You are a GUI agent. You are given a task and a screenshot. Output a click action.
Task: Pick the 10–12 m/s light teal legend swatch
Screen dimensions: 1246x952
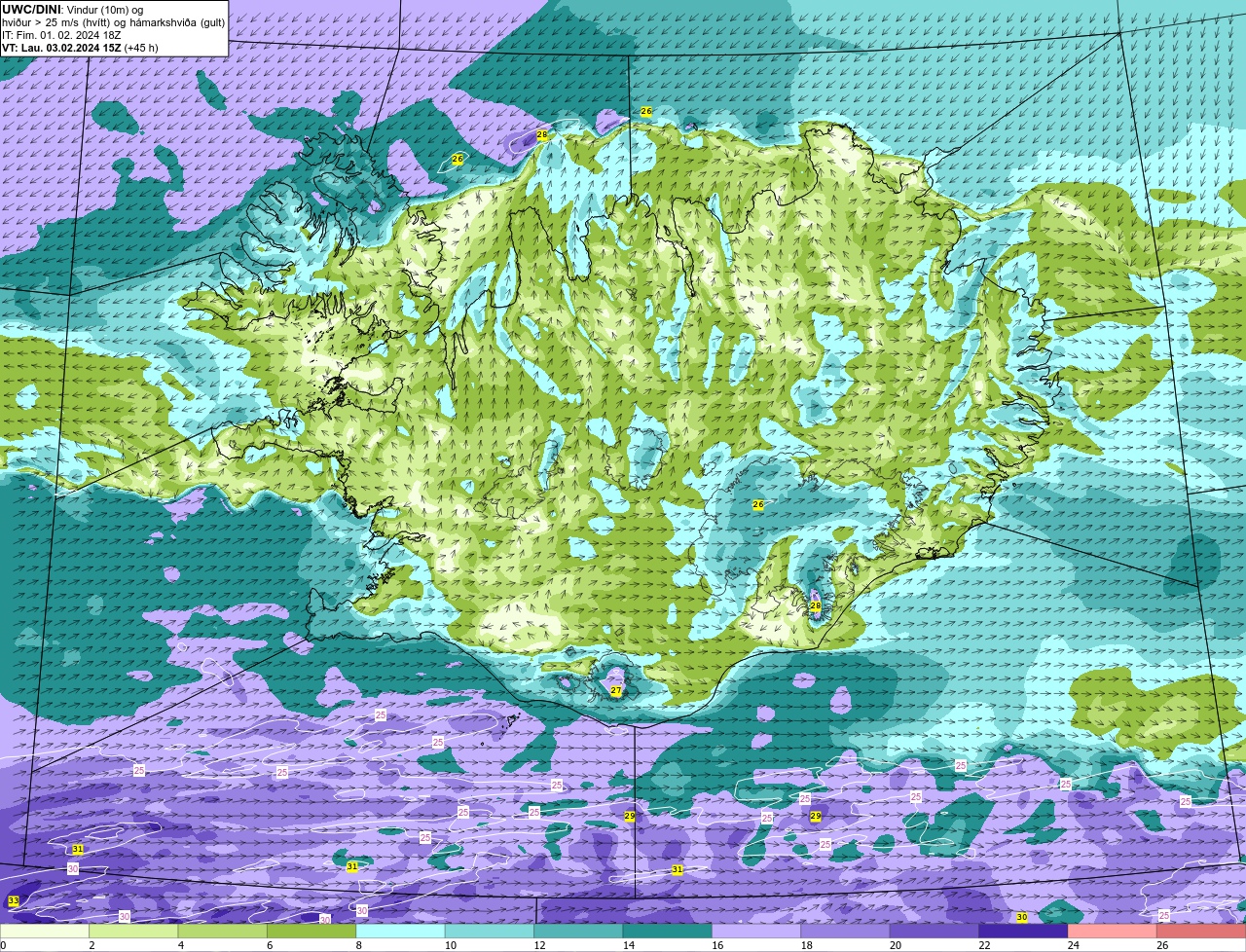(490, 932)
